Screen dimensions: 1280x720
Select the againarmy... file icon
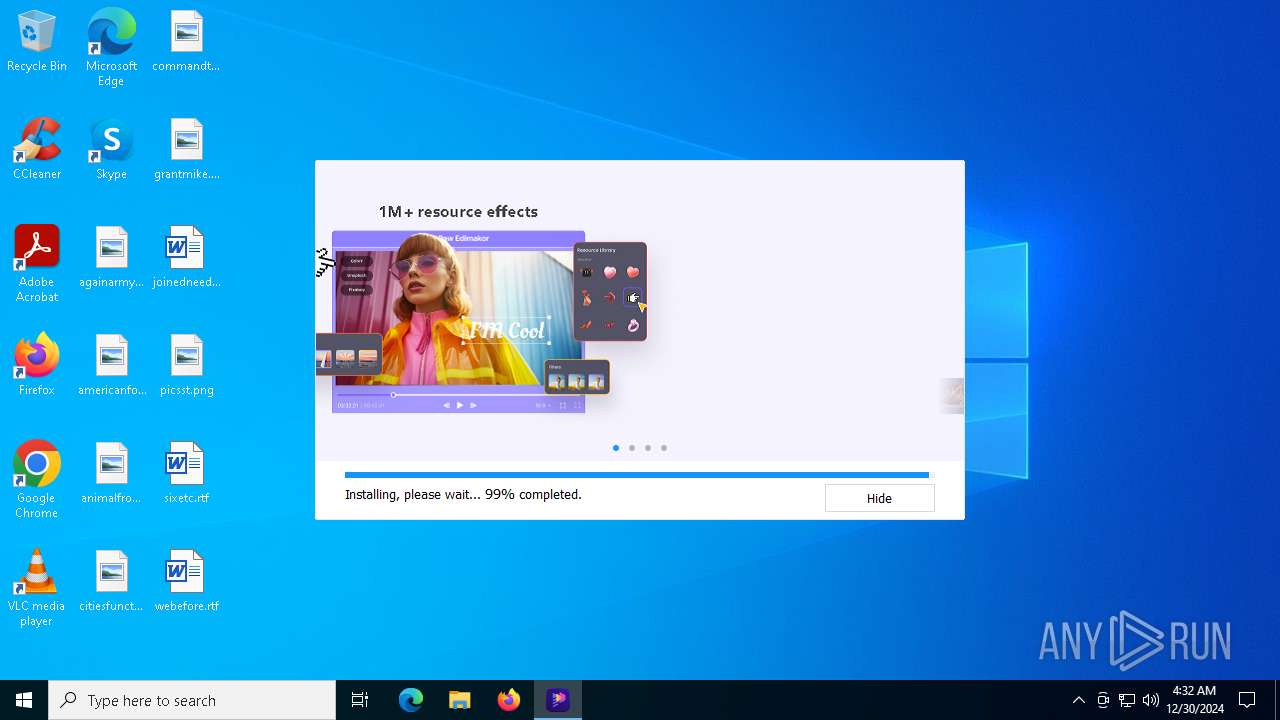[x=111, y=258]
